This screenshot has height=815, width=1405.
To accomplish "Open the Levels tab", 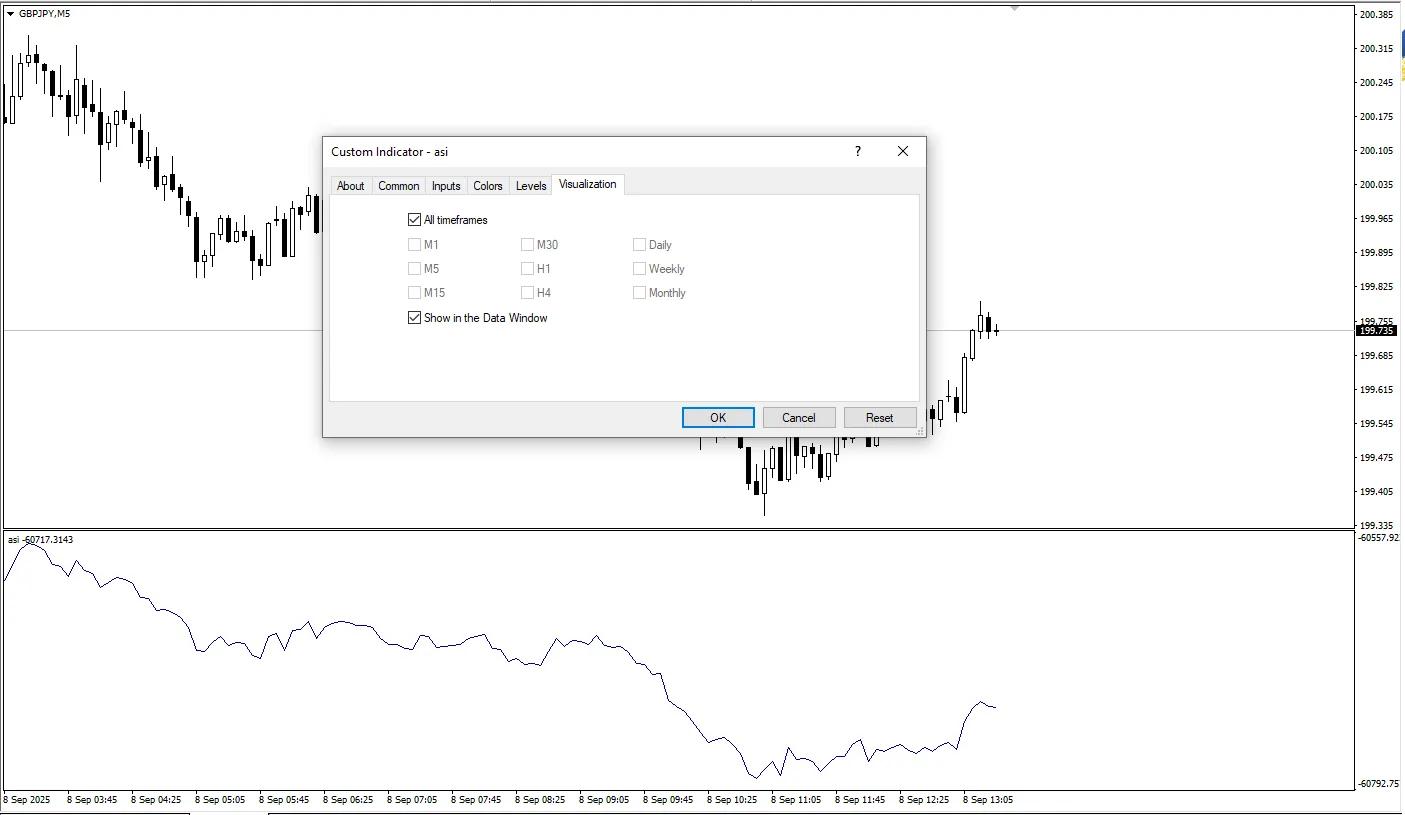I will pos(531,186).
